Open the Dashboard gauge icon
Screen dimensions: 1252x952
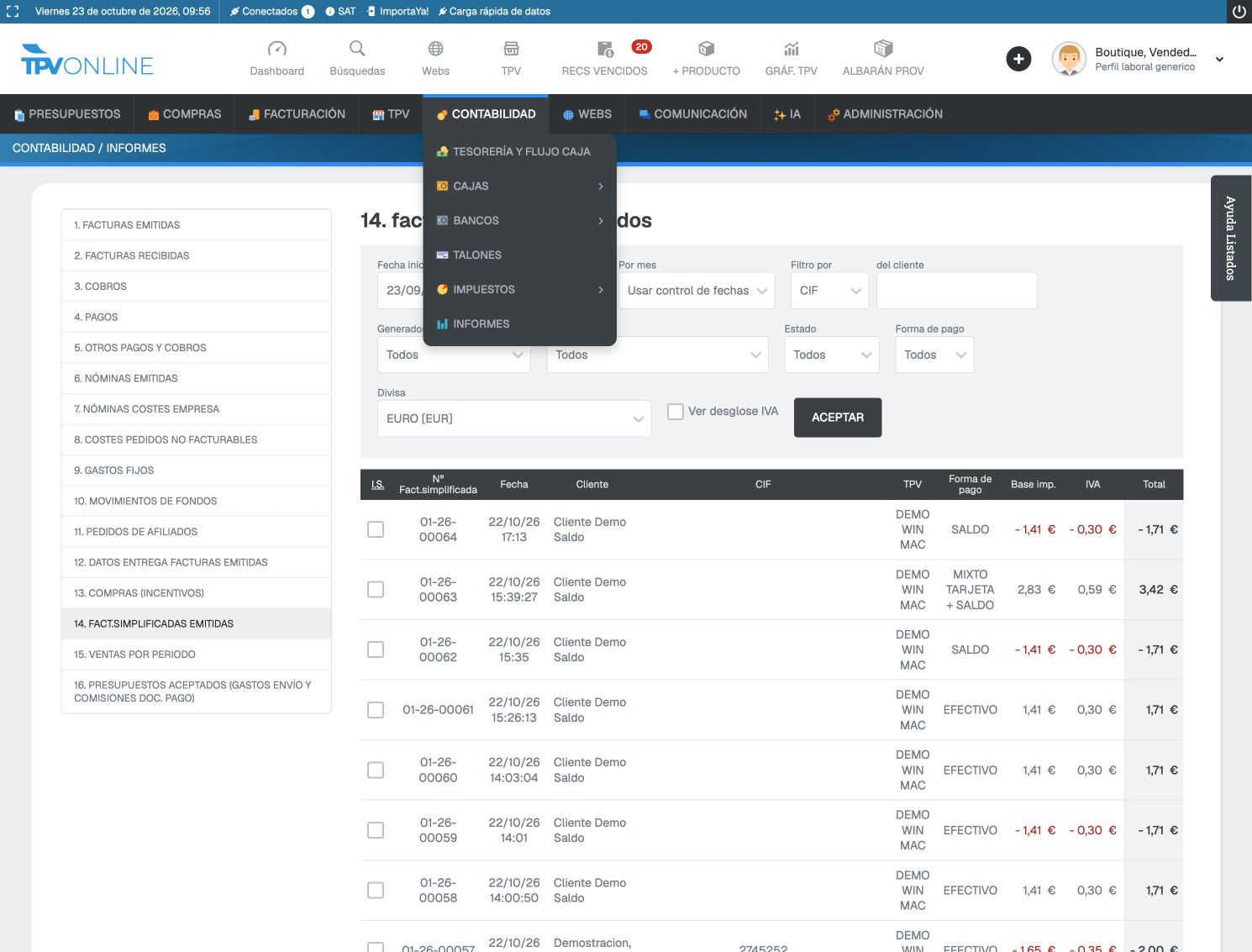pos(276,49)
